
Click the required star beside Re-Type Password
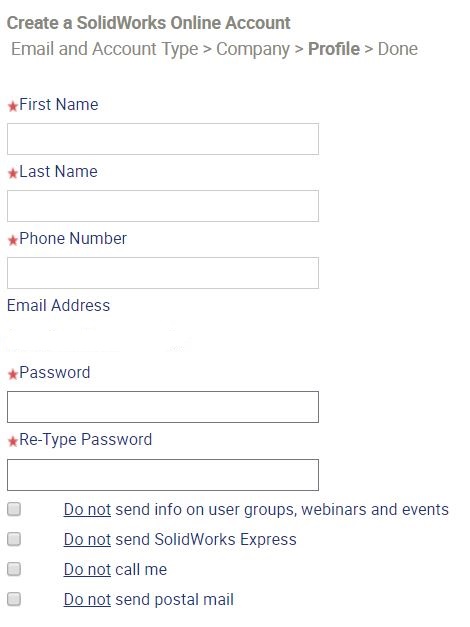pyautogui.click(x=13, y=441)
